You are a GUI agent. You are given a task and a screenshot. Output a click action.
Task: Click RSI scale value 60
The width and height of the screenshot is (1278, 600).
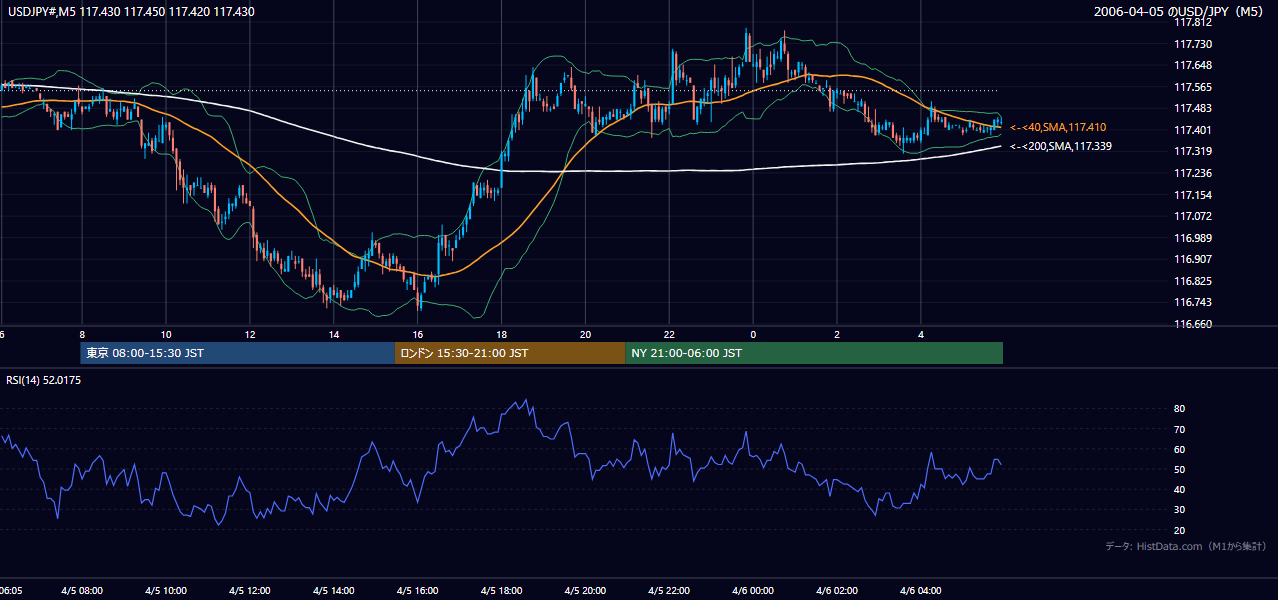pos(1179,449)
